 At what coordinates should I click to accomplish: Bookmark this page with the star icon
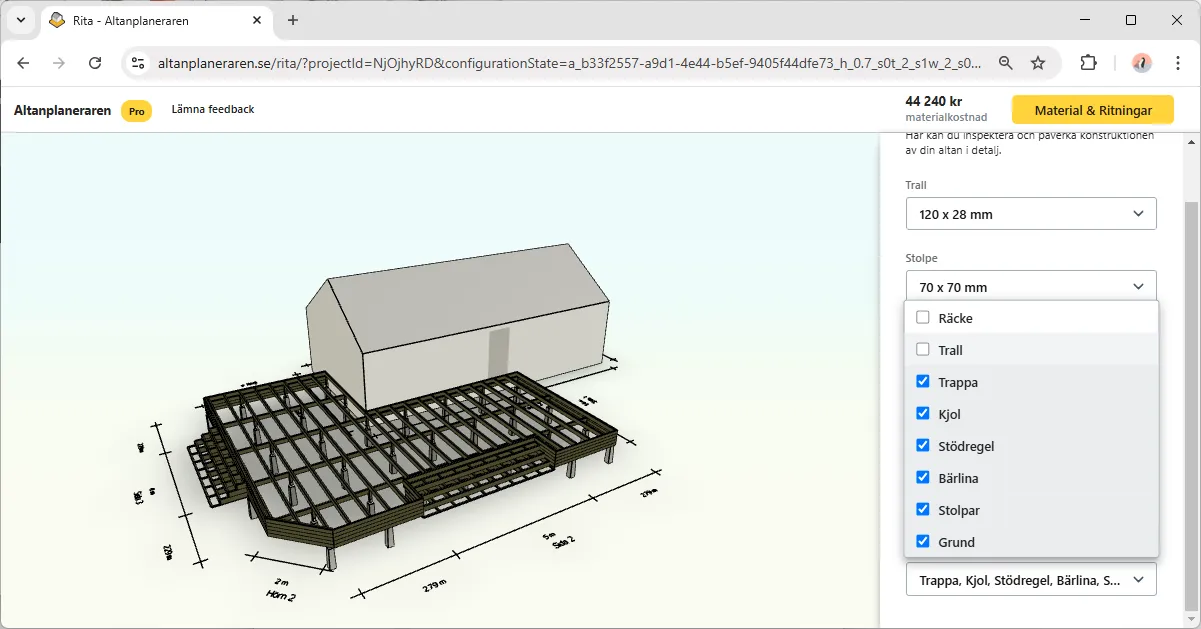coord(1038,63)
